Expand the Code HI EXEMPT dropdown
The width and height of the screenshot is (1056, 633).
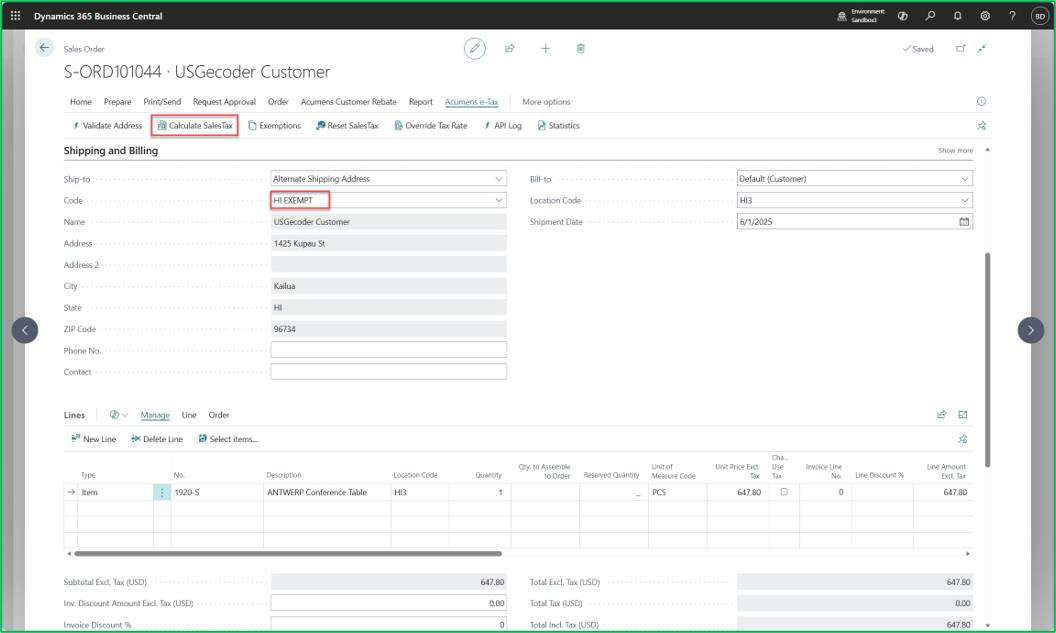pyautogui.click(x=499, y=200)
